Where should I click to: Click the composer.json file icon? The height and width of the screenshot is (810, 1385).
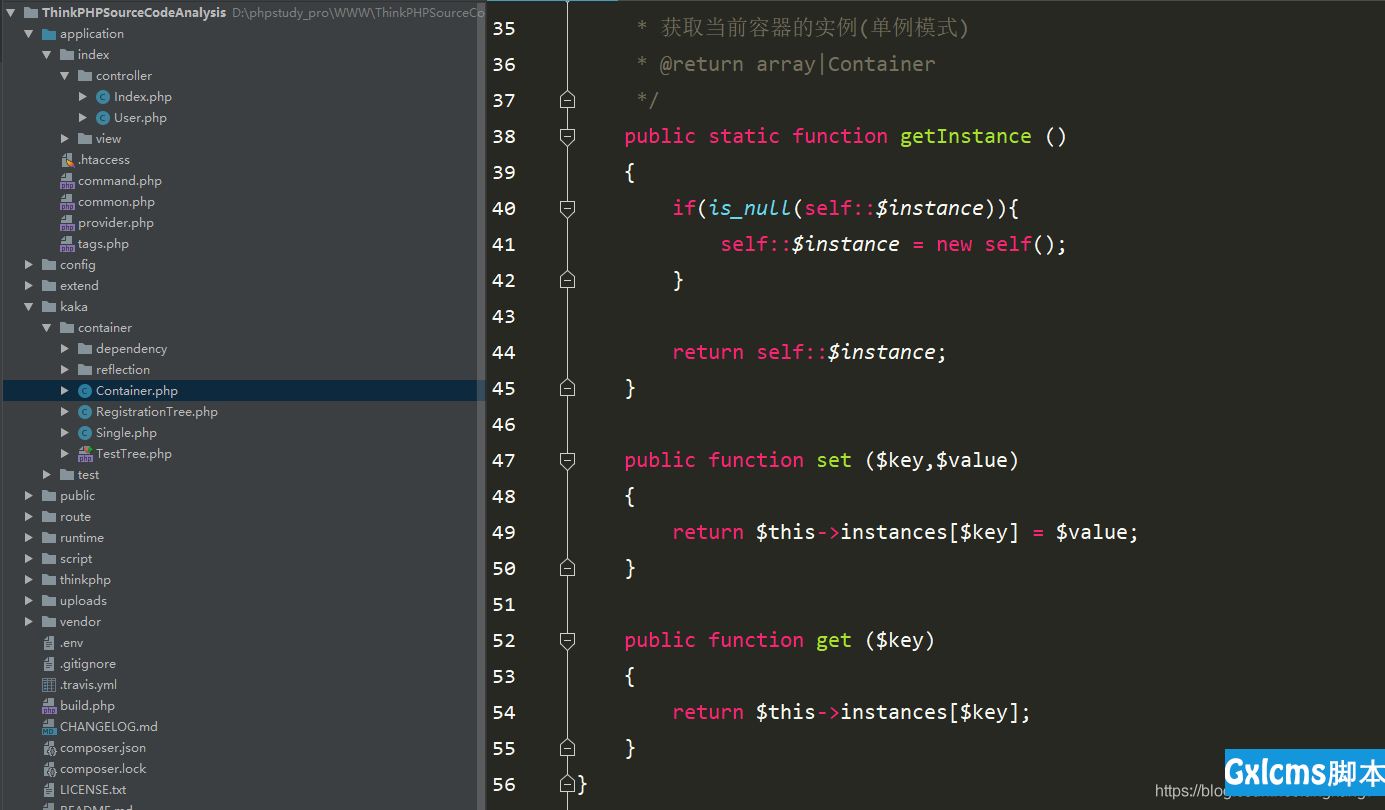pos(49,748)
